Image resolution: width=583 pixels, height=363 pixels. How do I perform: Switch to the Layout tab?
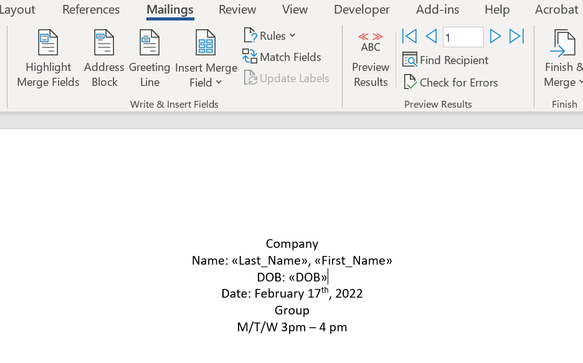17,9
